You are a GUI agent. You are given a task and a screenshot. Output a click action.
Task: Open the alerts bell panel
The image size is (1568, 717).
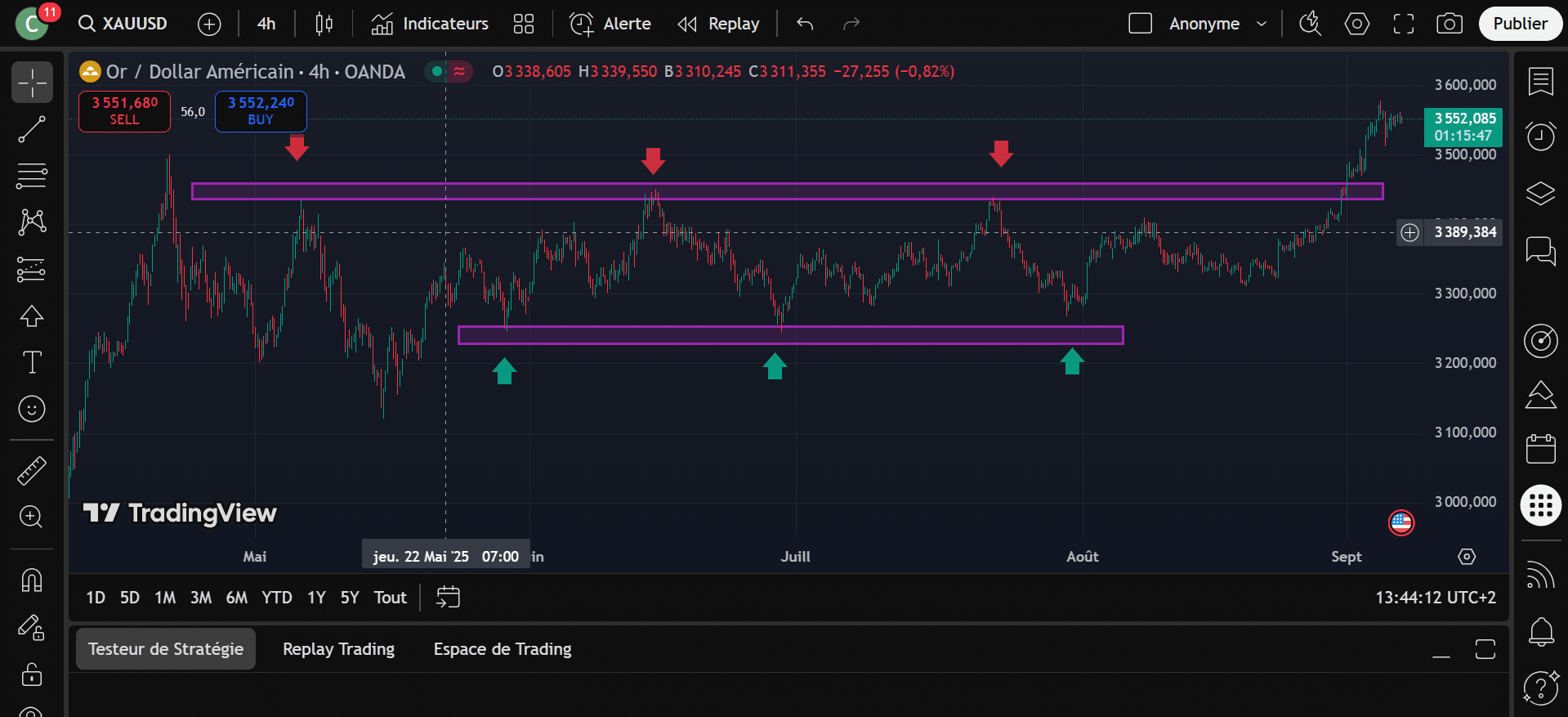(1540, 631)
